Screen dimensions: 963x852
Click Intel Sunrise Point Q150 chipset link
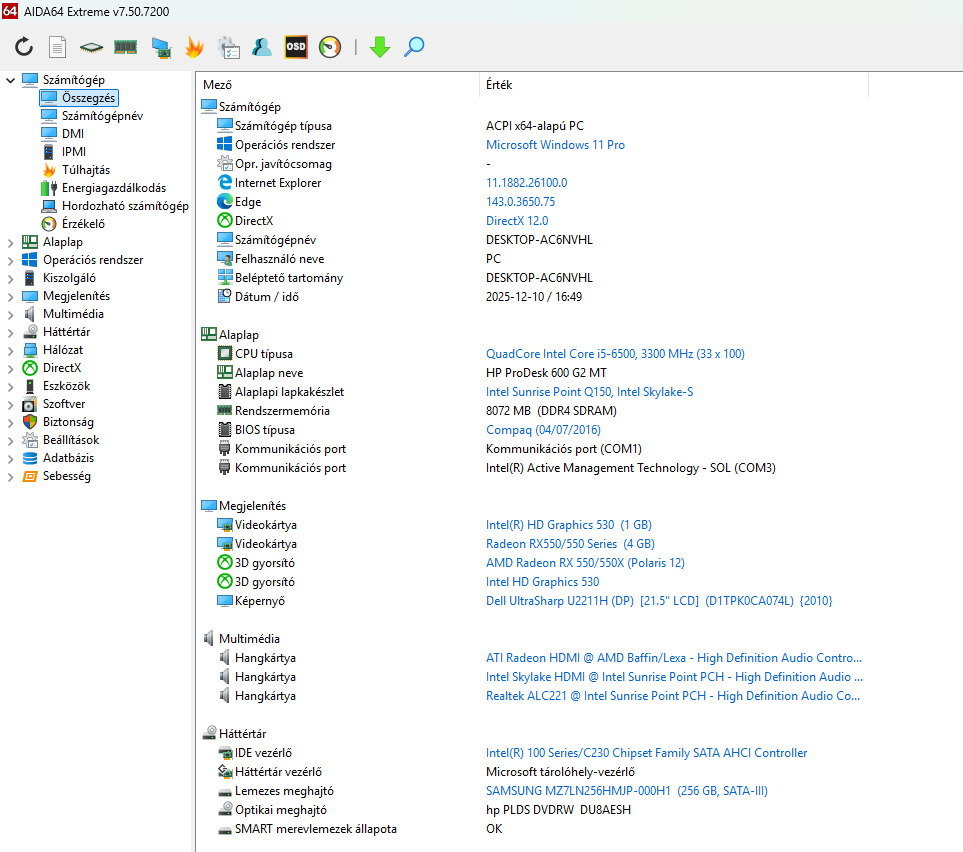coord(589,392)
